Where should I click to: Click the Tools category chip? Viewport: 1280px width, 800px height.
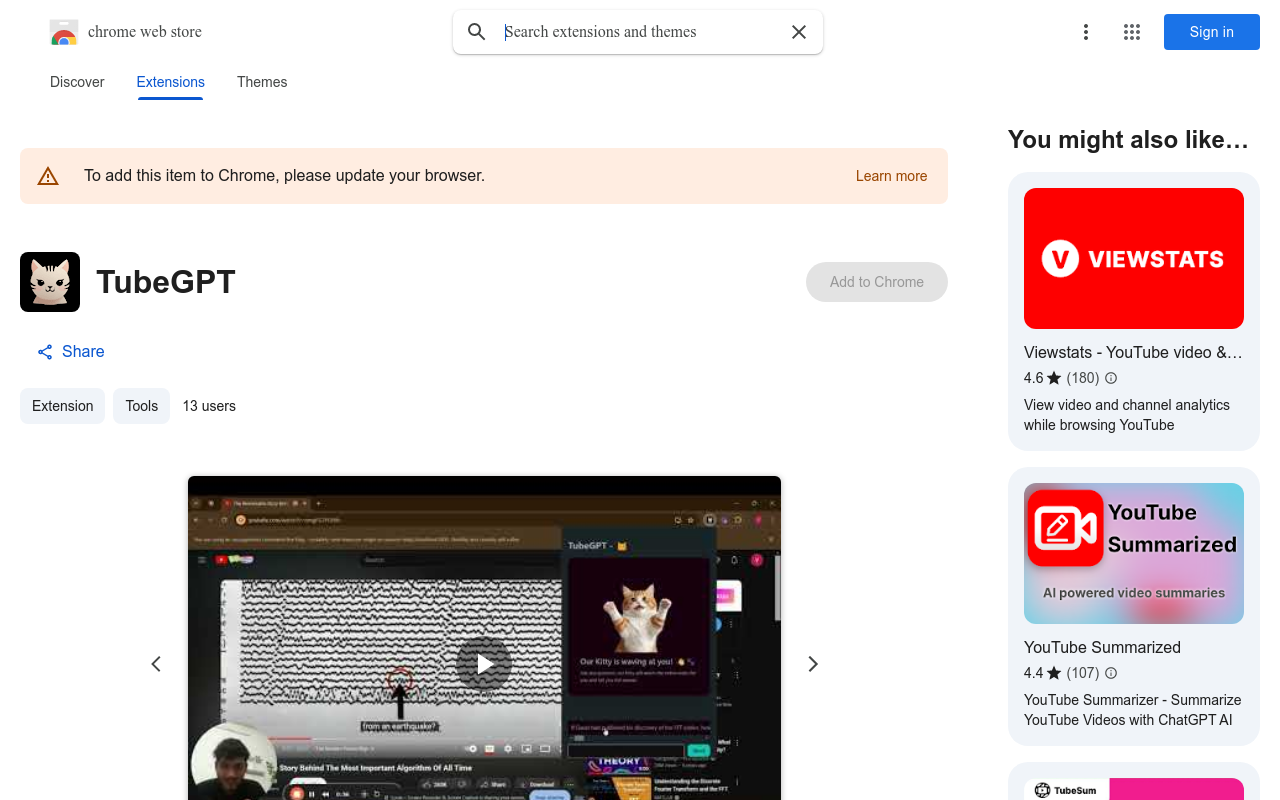tap(142, 406)
